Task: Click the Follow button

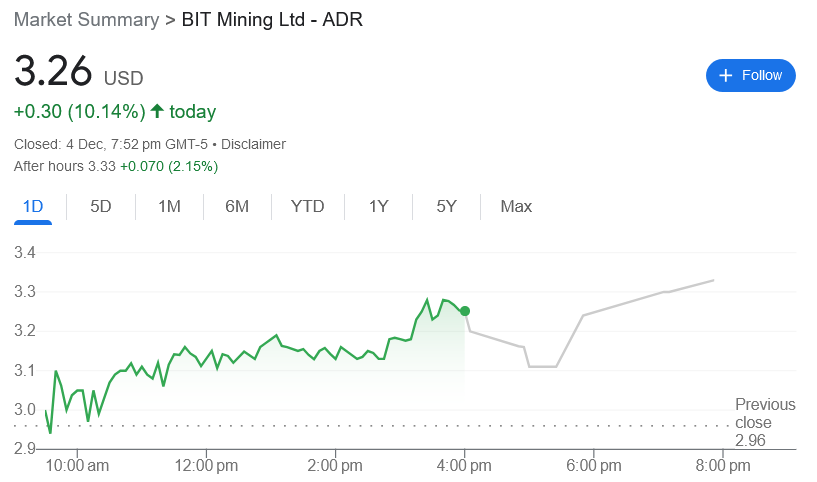Action: [750, 76]
